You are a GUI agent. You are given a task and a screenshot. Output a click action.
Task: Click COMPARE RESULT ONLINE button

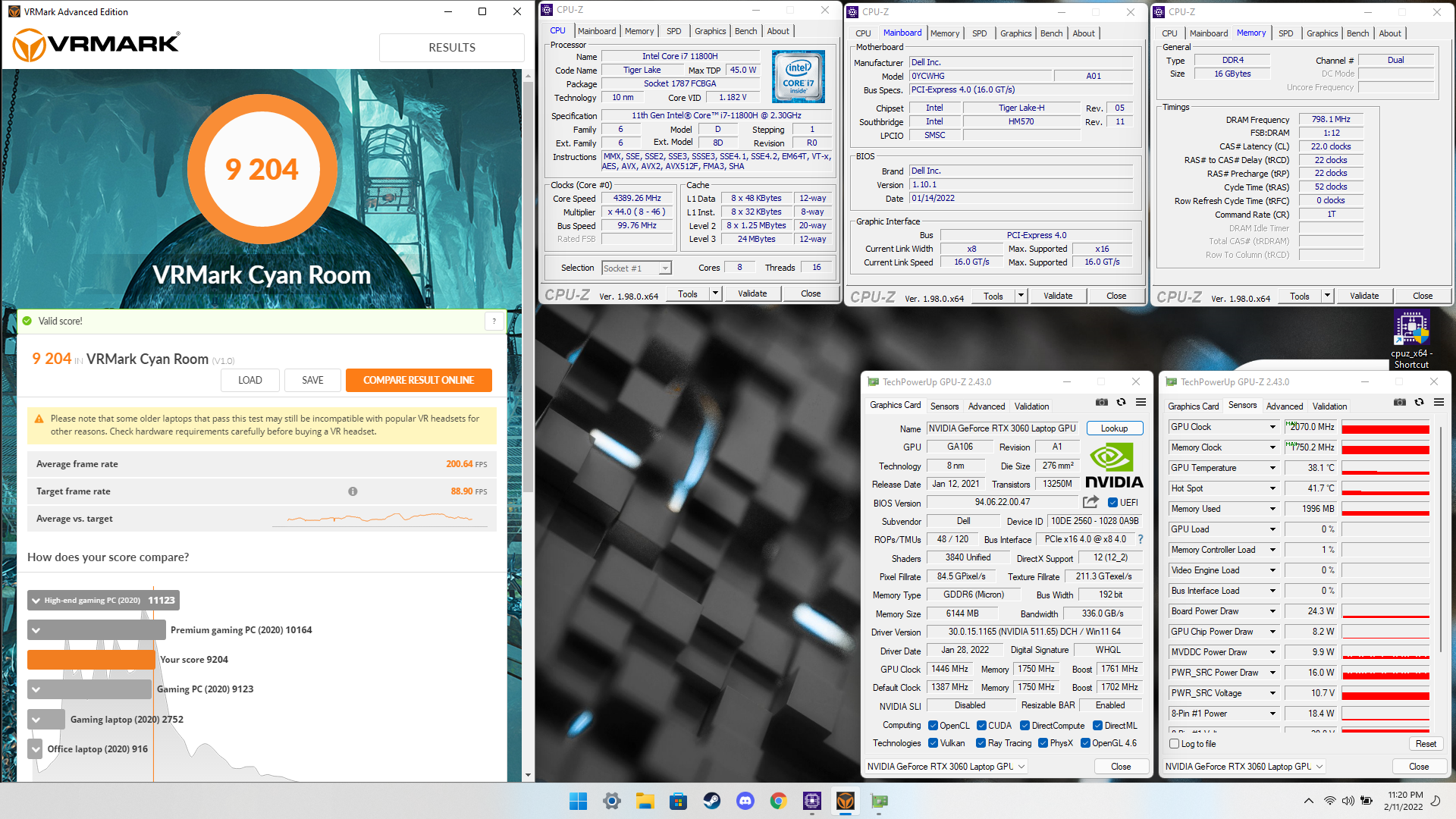419,380
